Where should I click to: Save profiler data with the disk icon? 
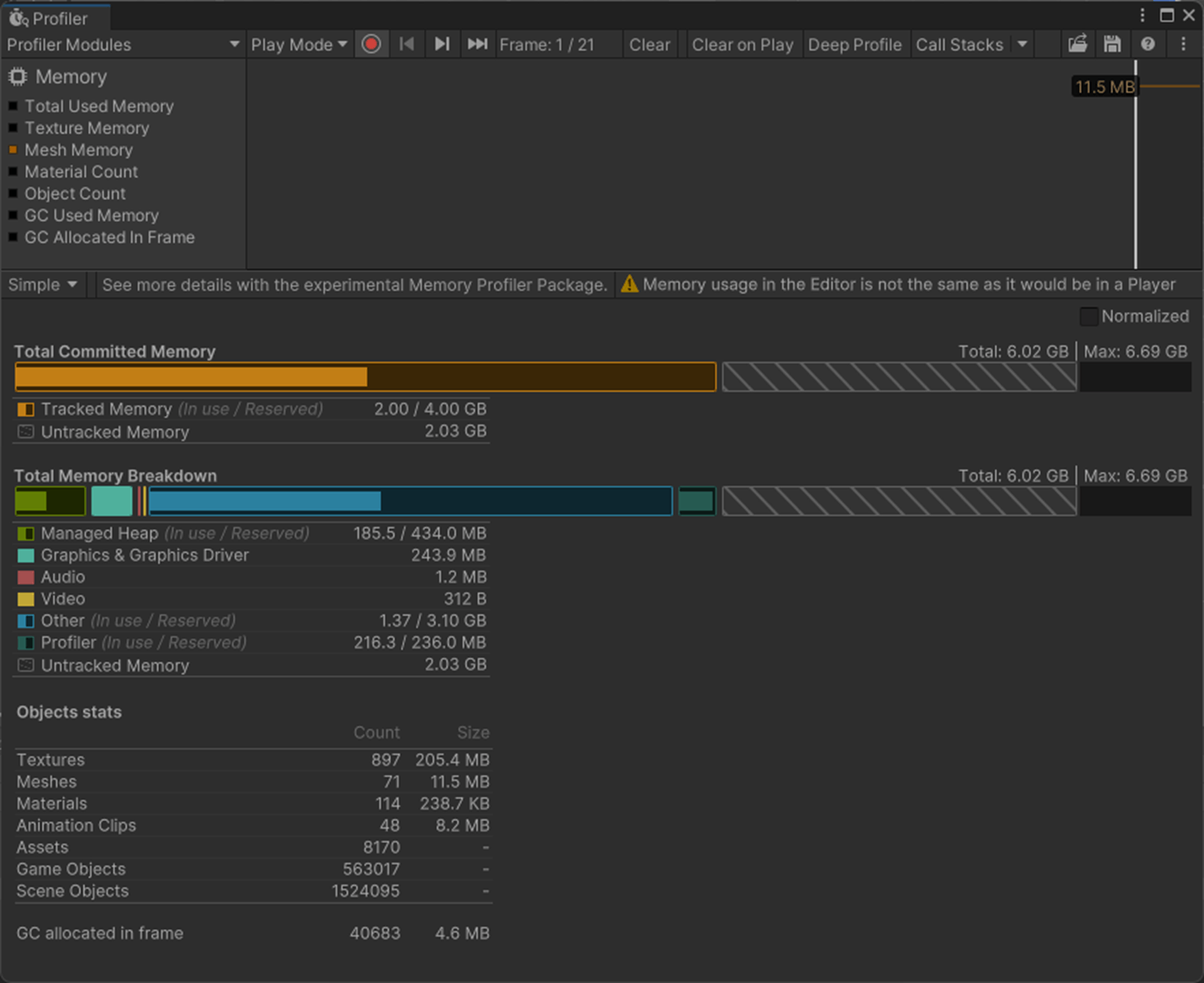1112,45
